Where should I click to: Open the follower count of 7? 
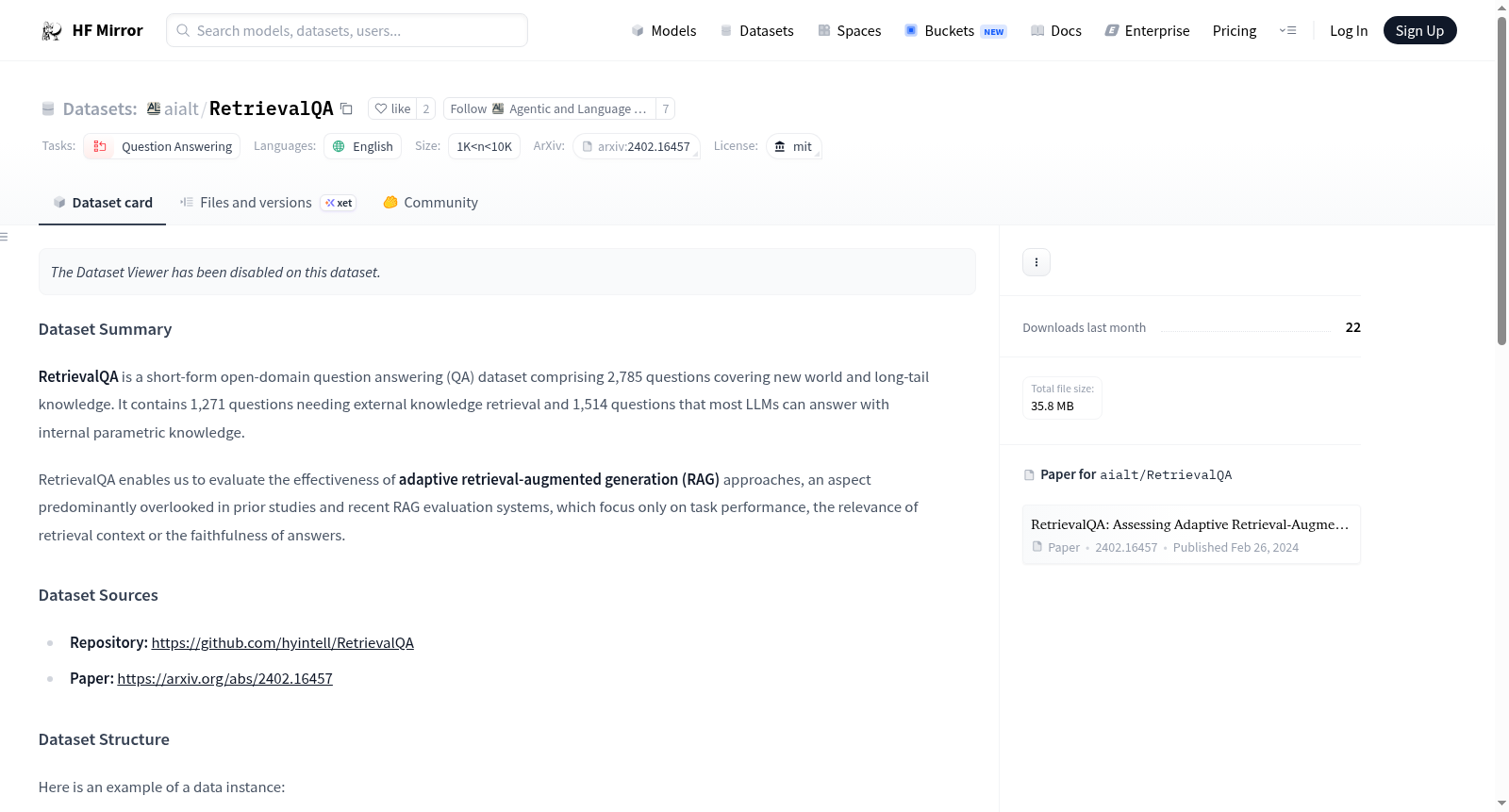click(666, 108)
